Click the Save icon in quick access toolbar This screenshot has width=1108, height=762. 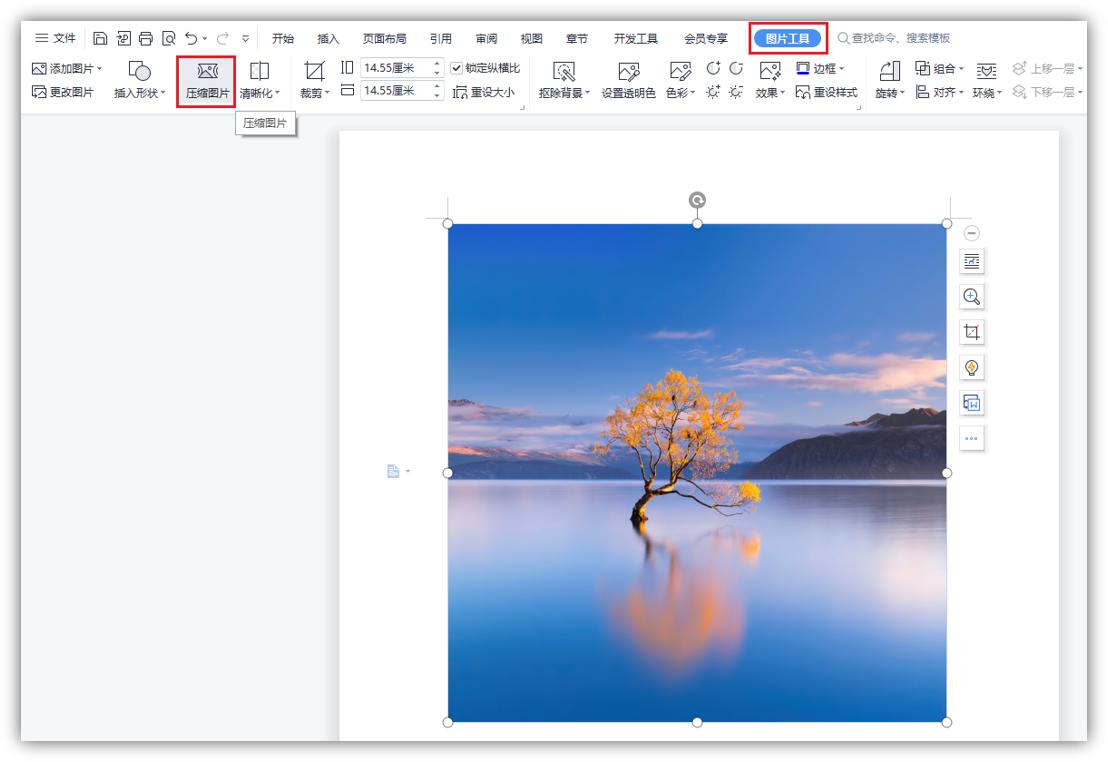point(100,38)
